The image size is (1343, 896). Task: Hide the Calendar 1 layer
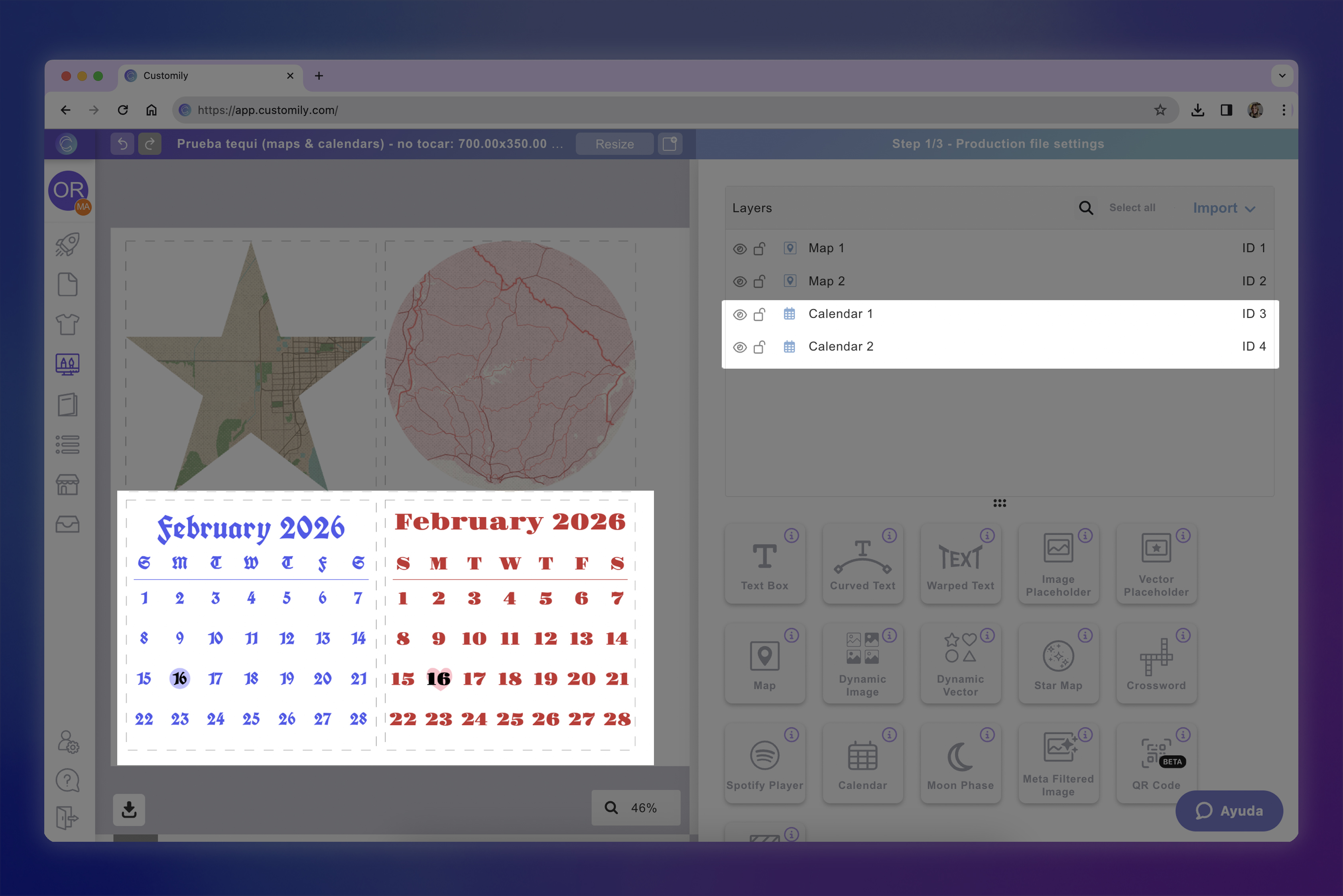(x=739, y=314)
